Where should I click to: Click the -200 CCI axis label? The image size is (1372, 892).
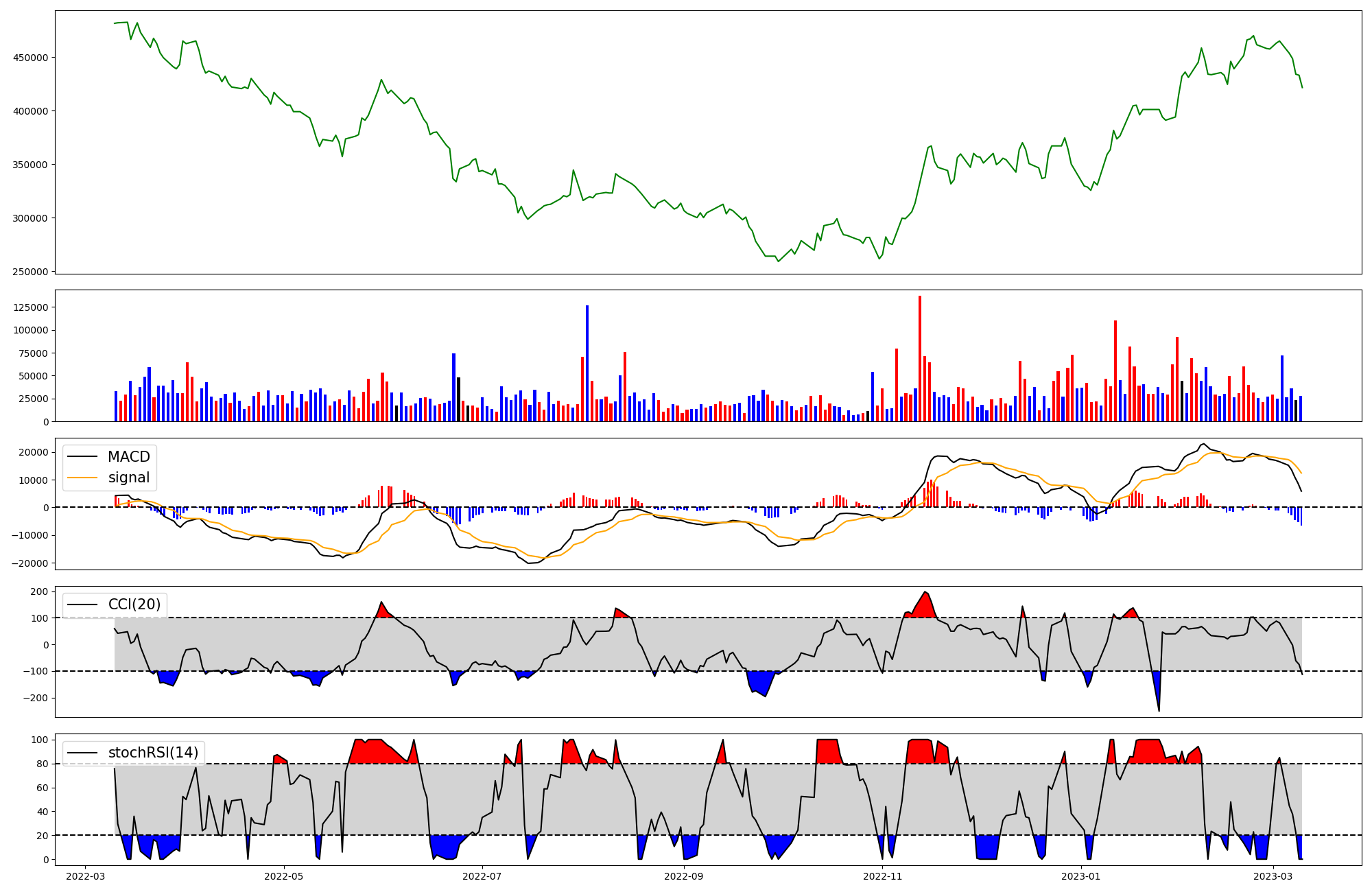click(x=37, y=699)
